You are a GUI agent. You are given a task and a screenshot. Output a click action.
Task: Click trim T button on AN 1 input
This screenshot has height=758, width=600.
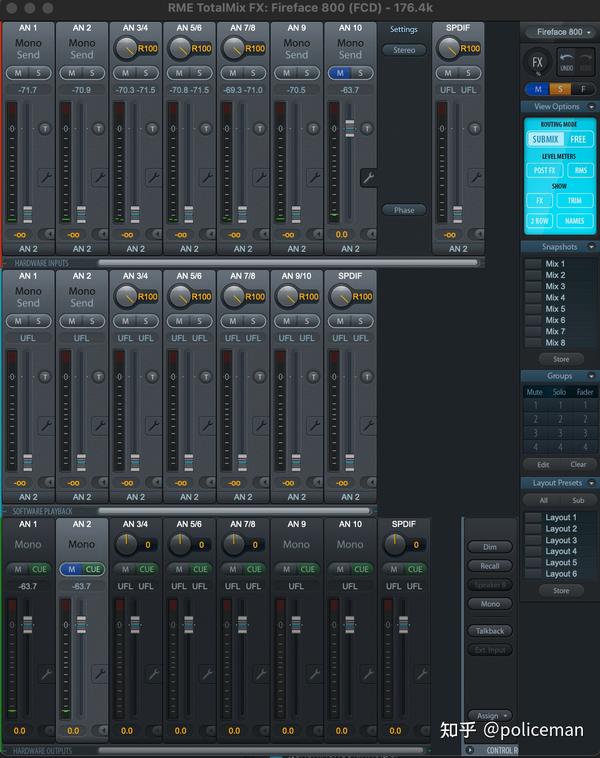point(45,128)
